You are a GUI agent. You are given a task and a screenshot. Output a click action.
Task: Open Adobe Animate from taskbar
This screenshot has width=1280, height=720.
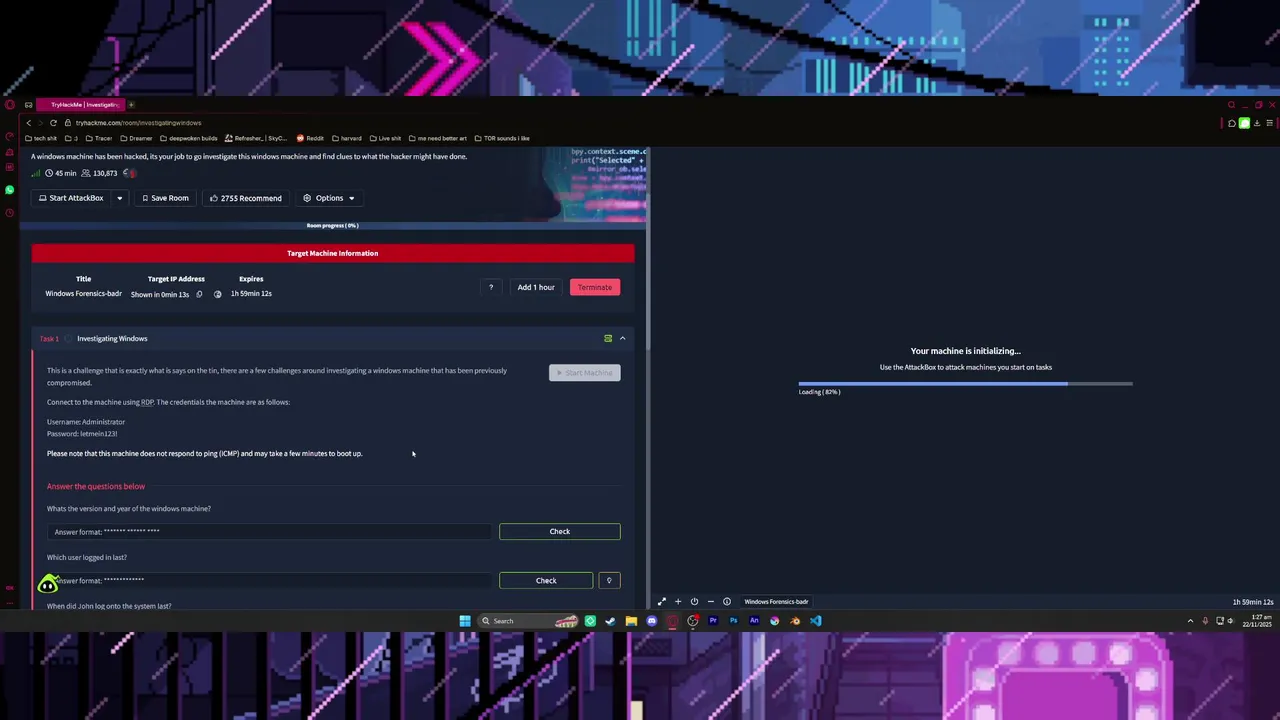point(754,621)
